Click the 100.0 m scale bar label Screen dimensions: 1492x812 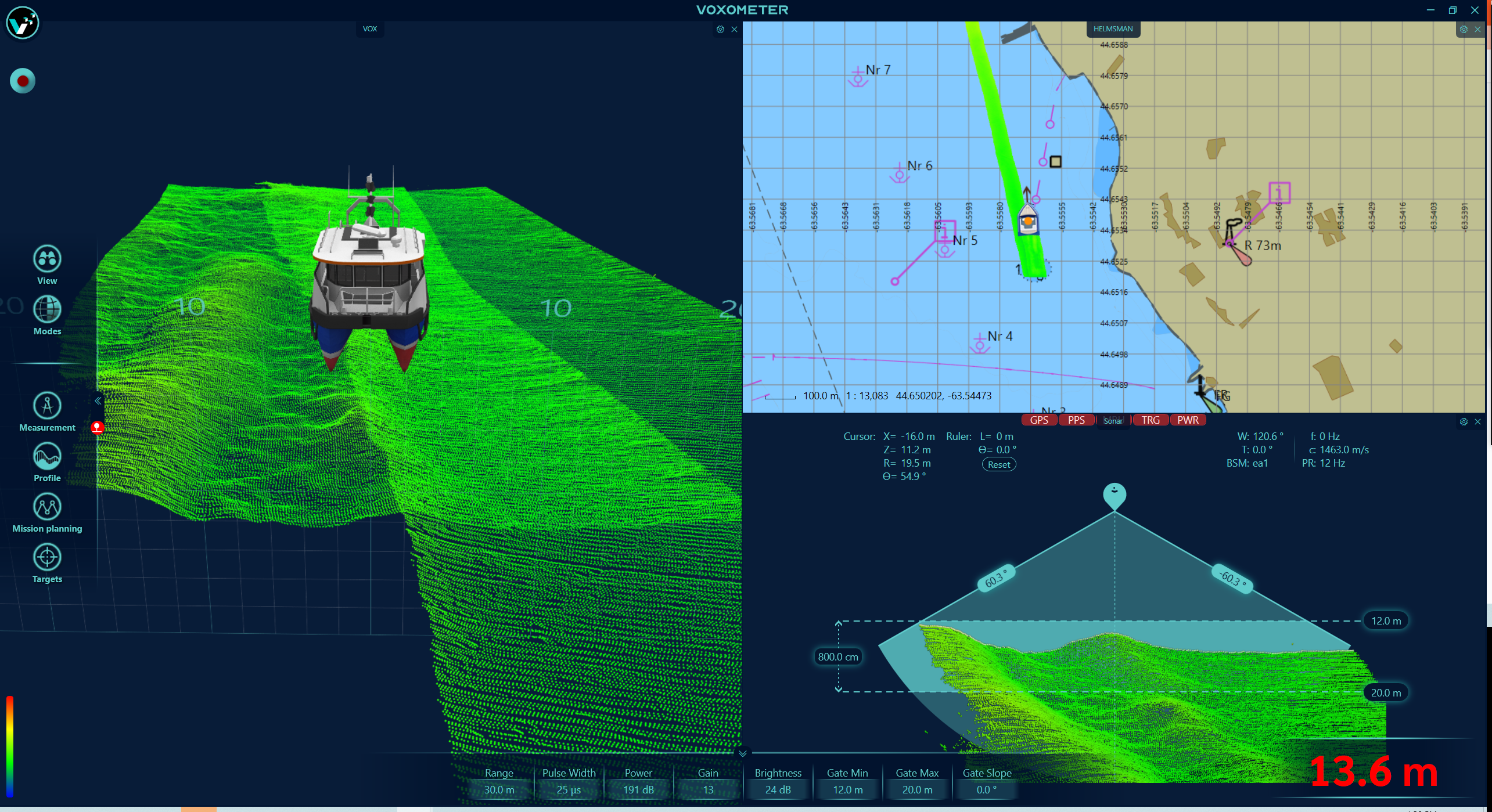(821, 396)
